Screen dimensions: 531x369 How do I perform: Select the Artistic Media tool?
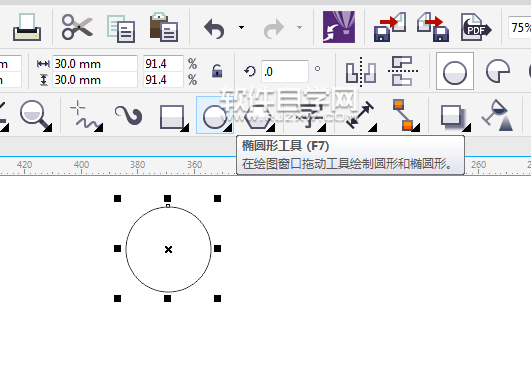(x=128, y=115)
